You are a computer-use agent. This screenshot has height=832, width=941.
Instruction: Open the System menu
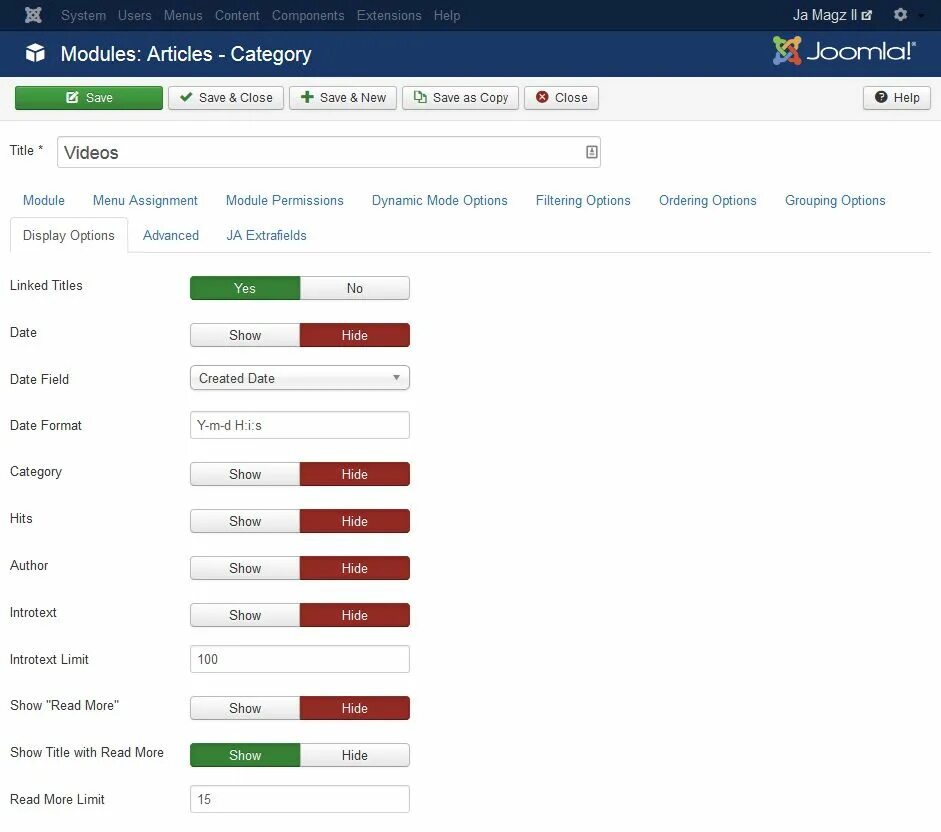(x=83, y=16)
